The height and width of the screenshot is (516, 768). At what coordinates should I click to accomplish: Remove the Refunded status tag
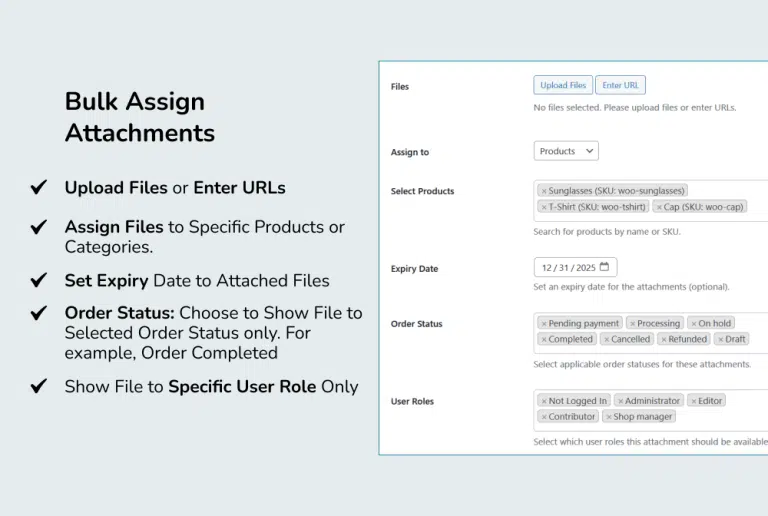click(664, 340)
